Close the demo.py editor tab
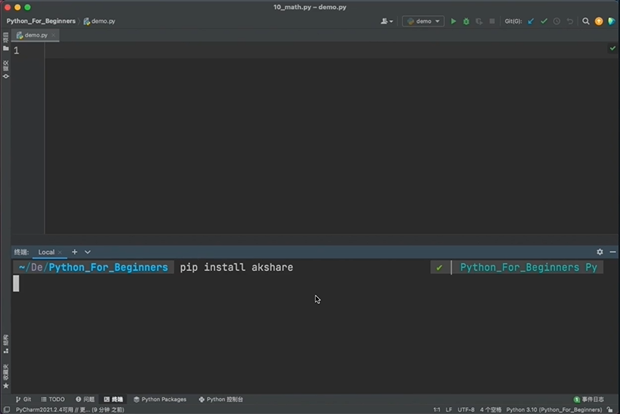The image size is (620, 414). point(53,35)
